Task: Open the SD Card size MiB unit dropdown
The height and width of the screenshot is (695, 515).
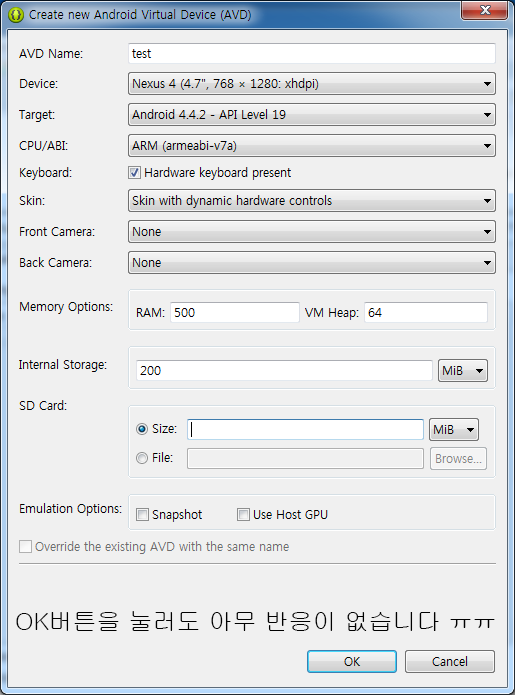Action: point(454,429)
